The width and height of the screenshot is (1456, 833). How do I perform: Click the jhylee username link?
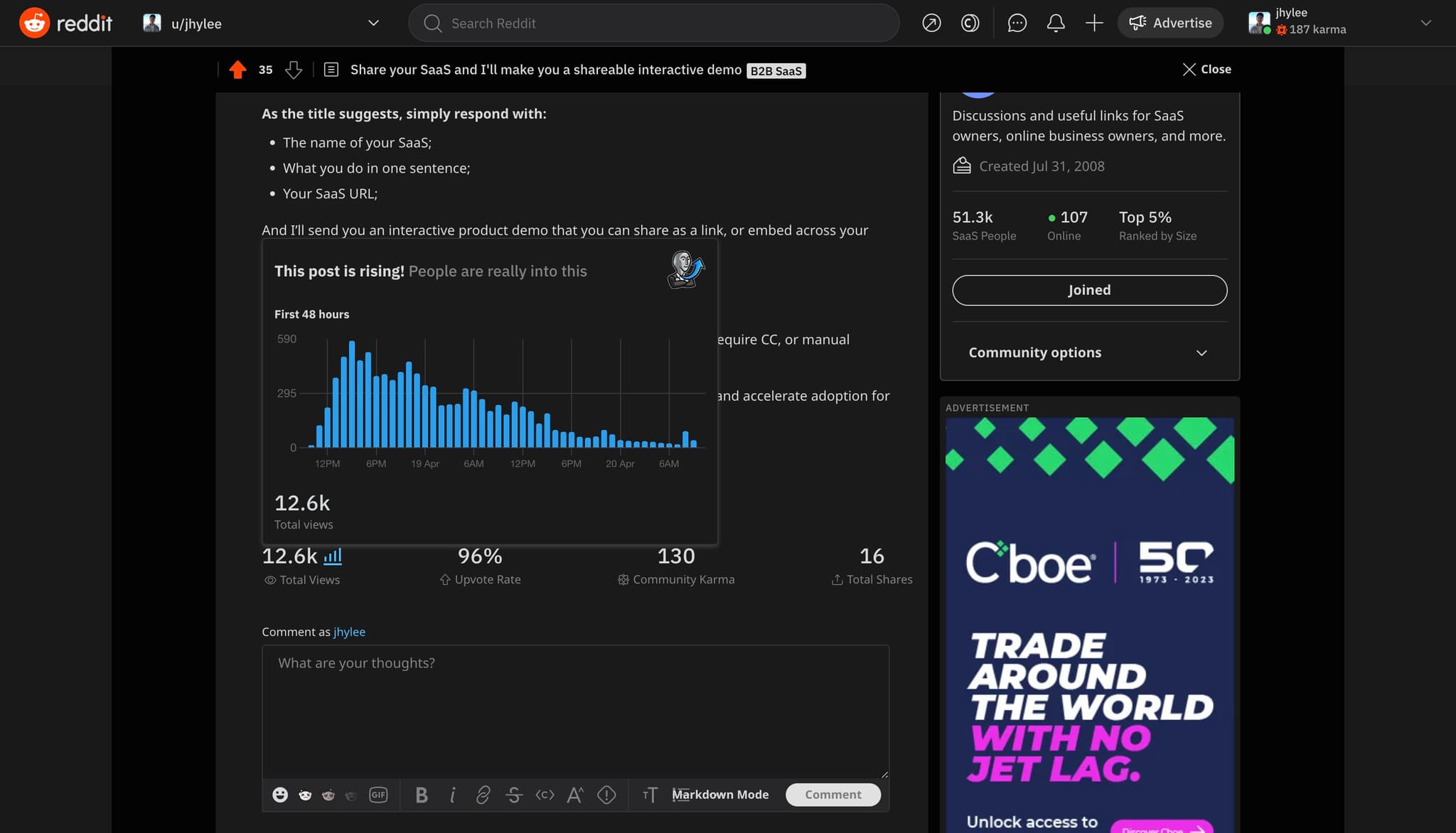point(349,632)
